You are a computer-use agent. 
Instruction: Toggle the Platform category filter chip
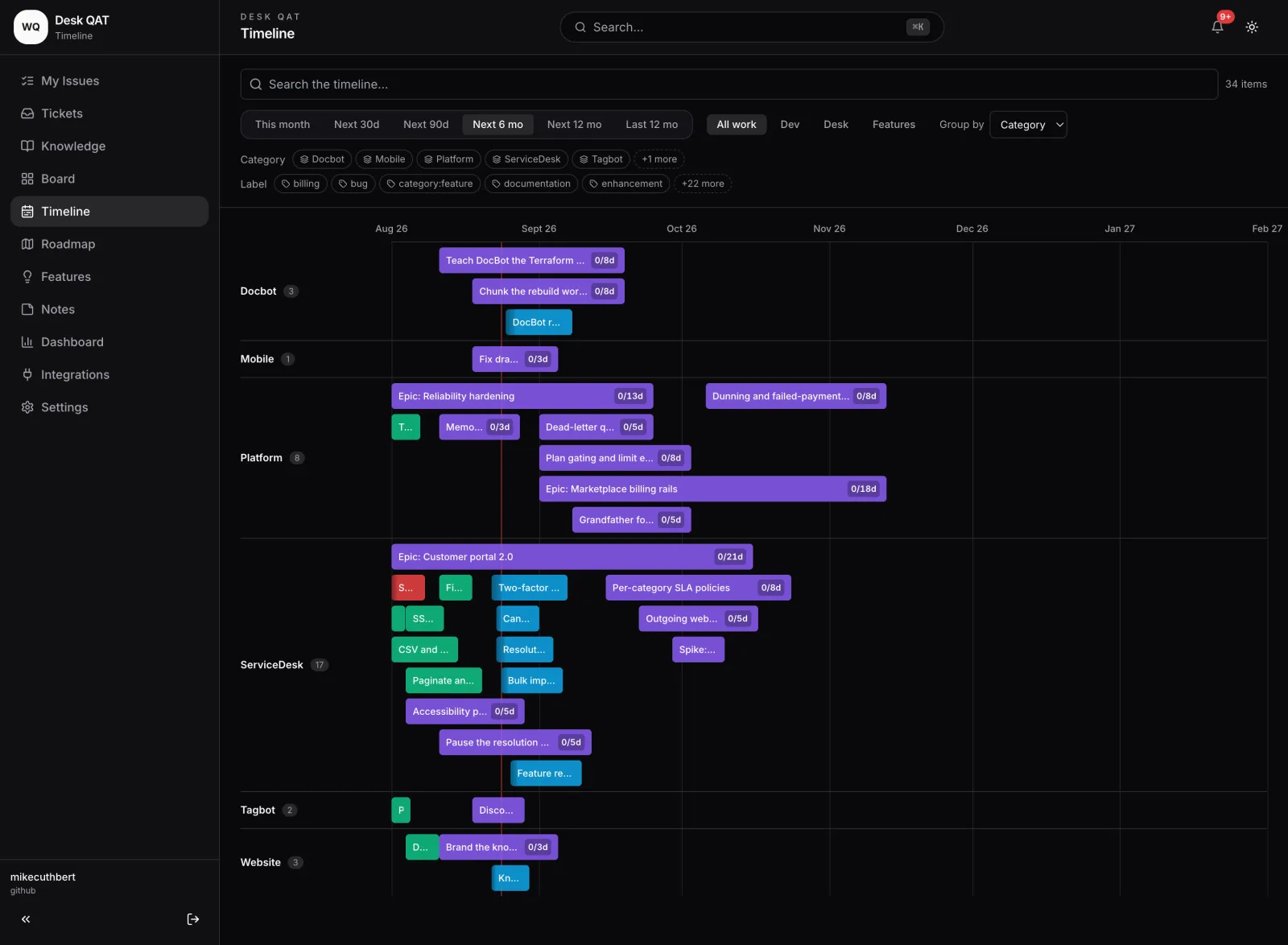pyautogui.click(x=448, y=159)
